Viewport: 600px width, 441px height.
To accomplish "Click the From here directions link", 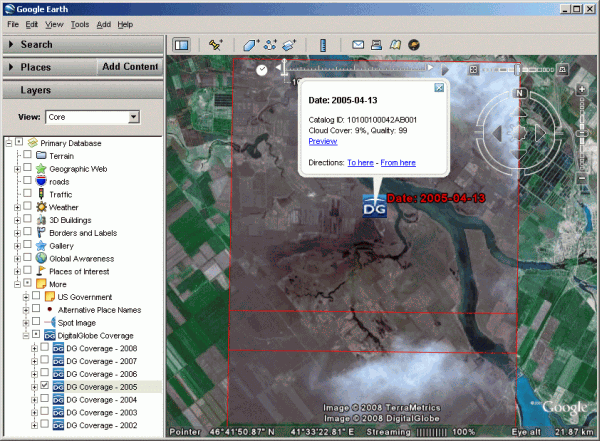I will point(398,162).
